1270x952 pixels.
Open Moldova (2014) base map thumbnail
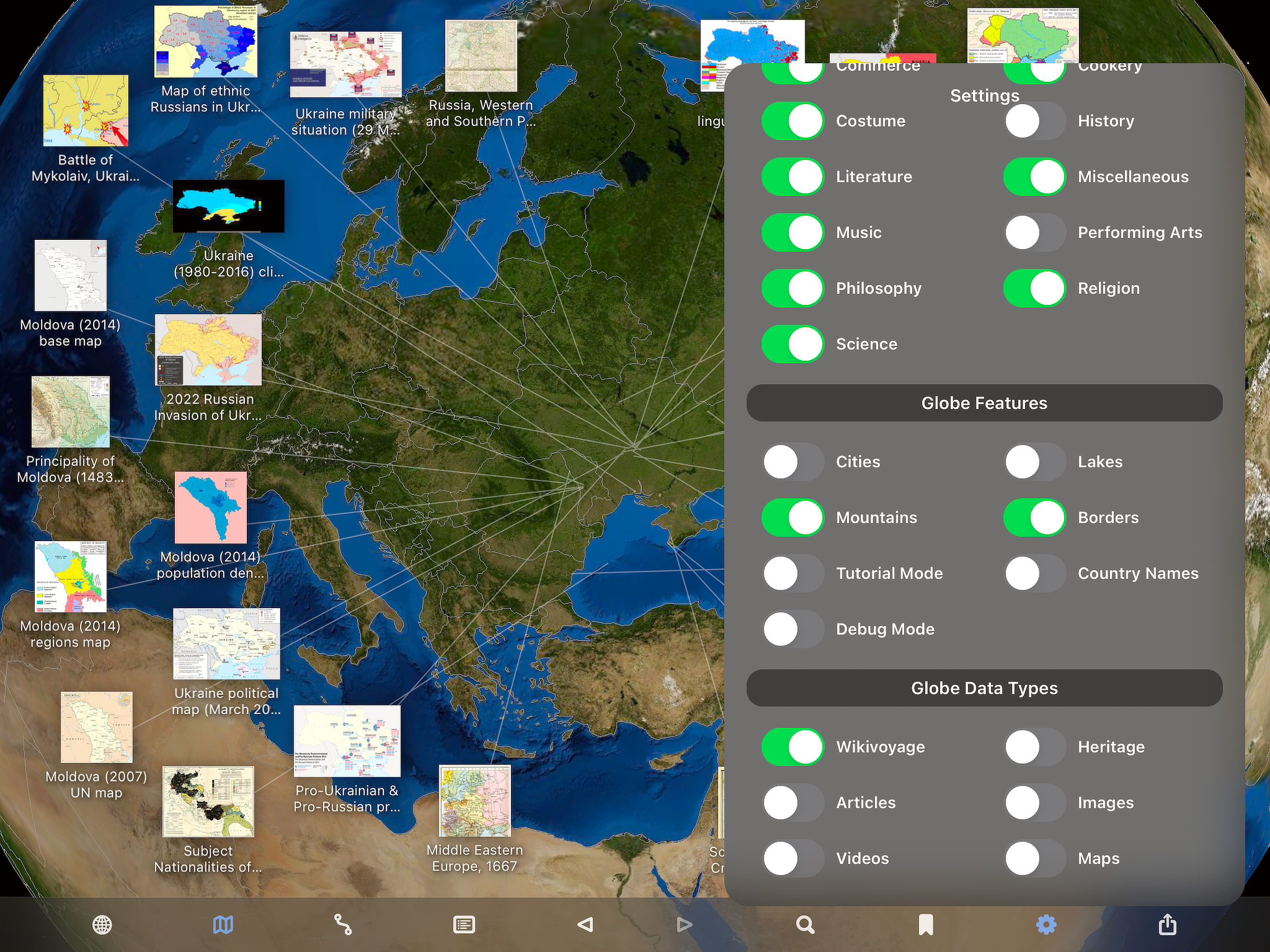(x=71, y=276)
